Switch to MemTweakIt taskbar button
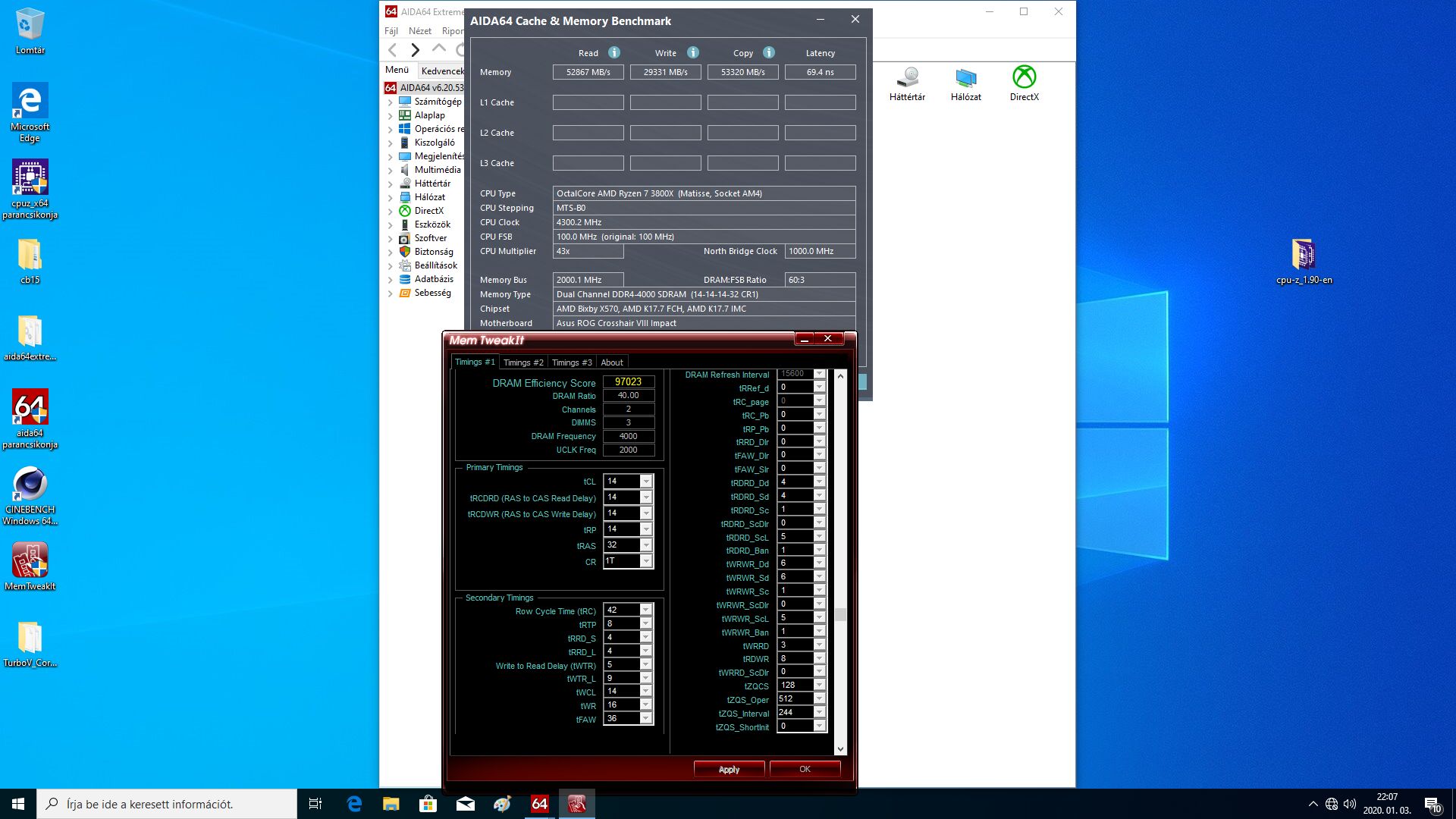The height and width of the screenshot is (819, 1456). (x=576, y=804)
